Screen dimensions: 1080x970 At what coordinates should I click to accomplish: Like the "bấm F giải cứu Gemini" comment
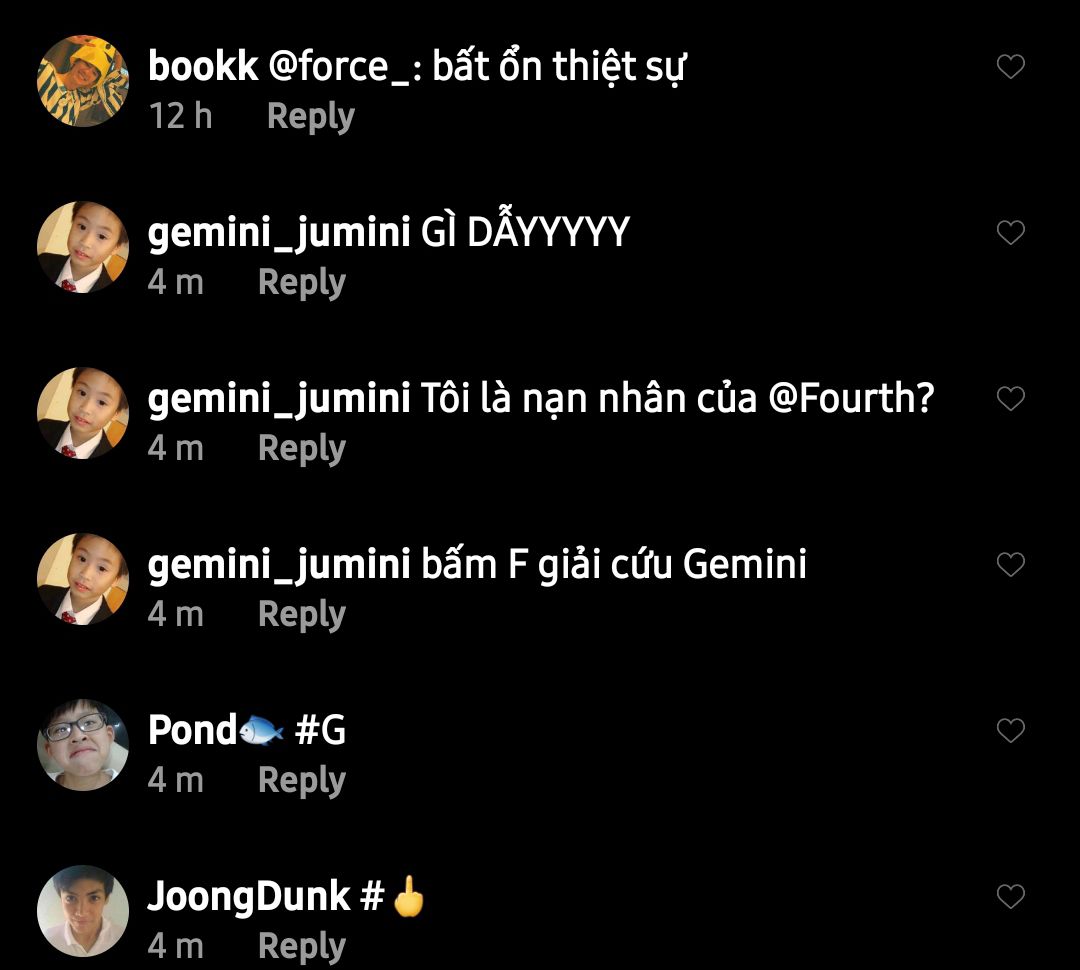pos(1011,565)
